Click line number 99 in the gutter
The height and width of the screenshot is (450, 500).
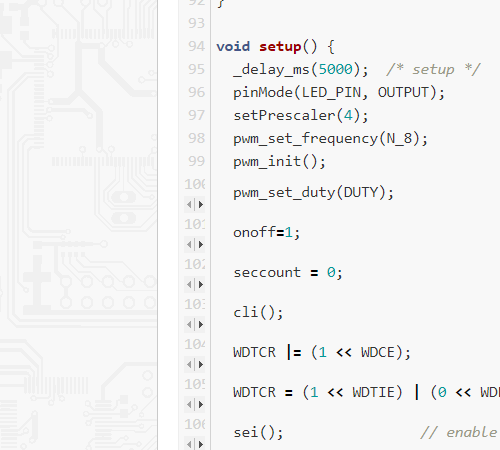tap(196, 161)
